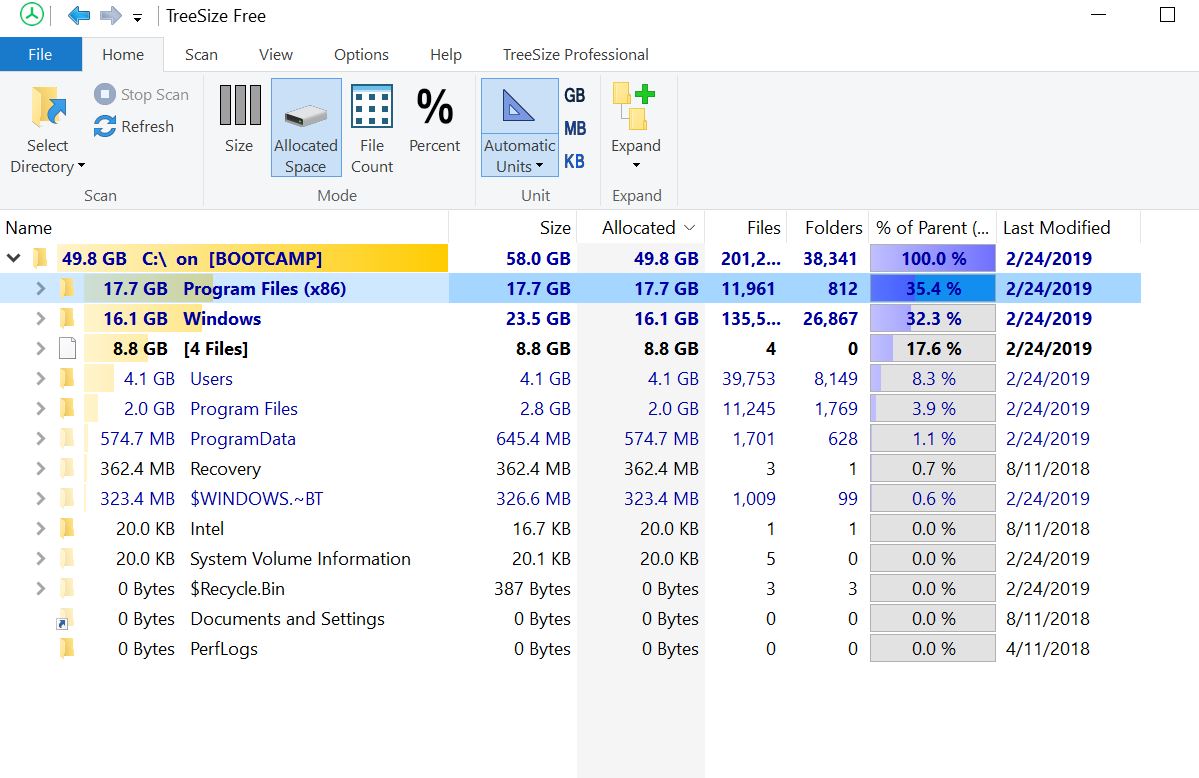Click the Automatic Units triangle icon

518,106
